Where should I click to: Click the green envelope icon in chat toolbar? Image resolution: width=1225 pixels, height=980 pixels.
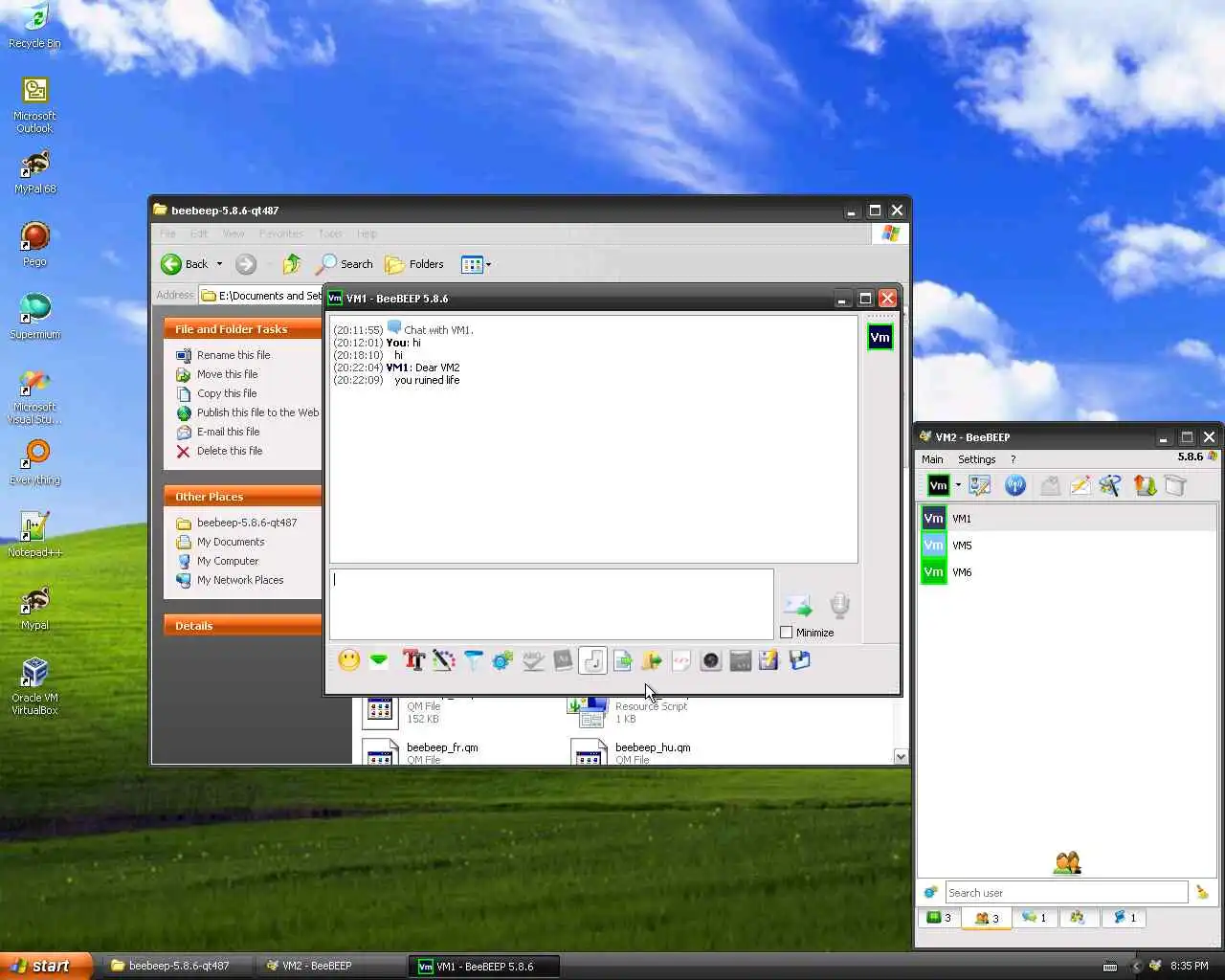pos(379,660)
